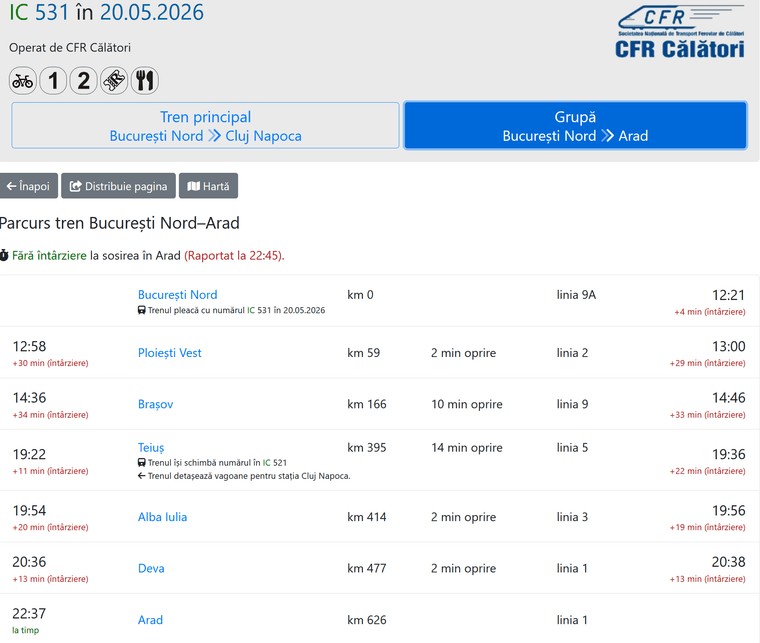Click departure time 19:56 at Alba Iulia
The width and height of the screenshot is (760, 643).
point(728,510)
